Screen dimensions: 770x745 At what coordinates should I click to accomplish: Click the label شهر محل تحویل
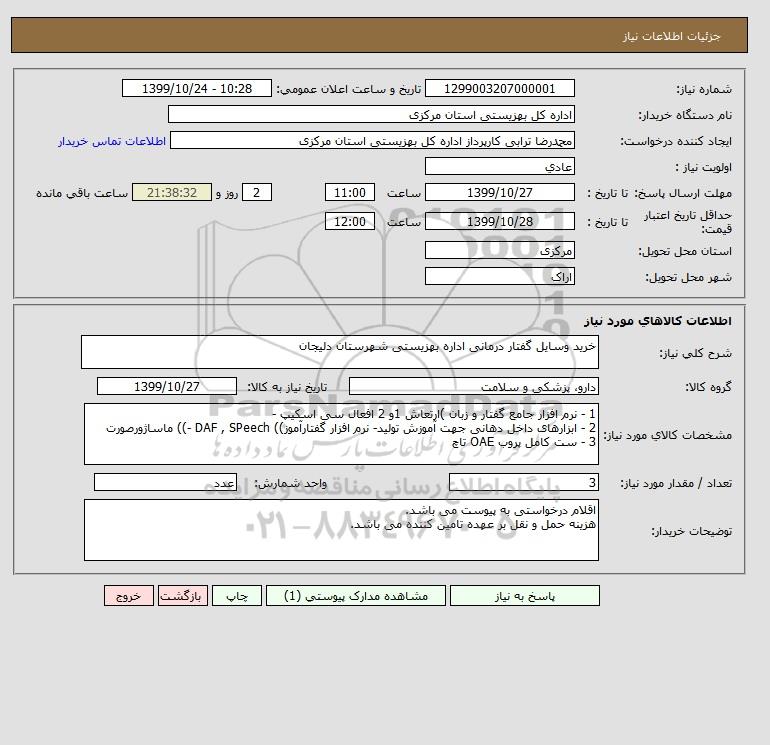pos(688,277)
